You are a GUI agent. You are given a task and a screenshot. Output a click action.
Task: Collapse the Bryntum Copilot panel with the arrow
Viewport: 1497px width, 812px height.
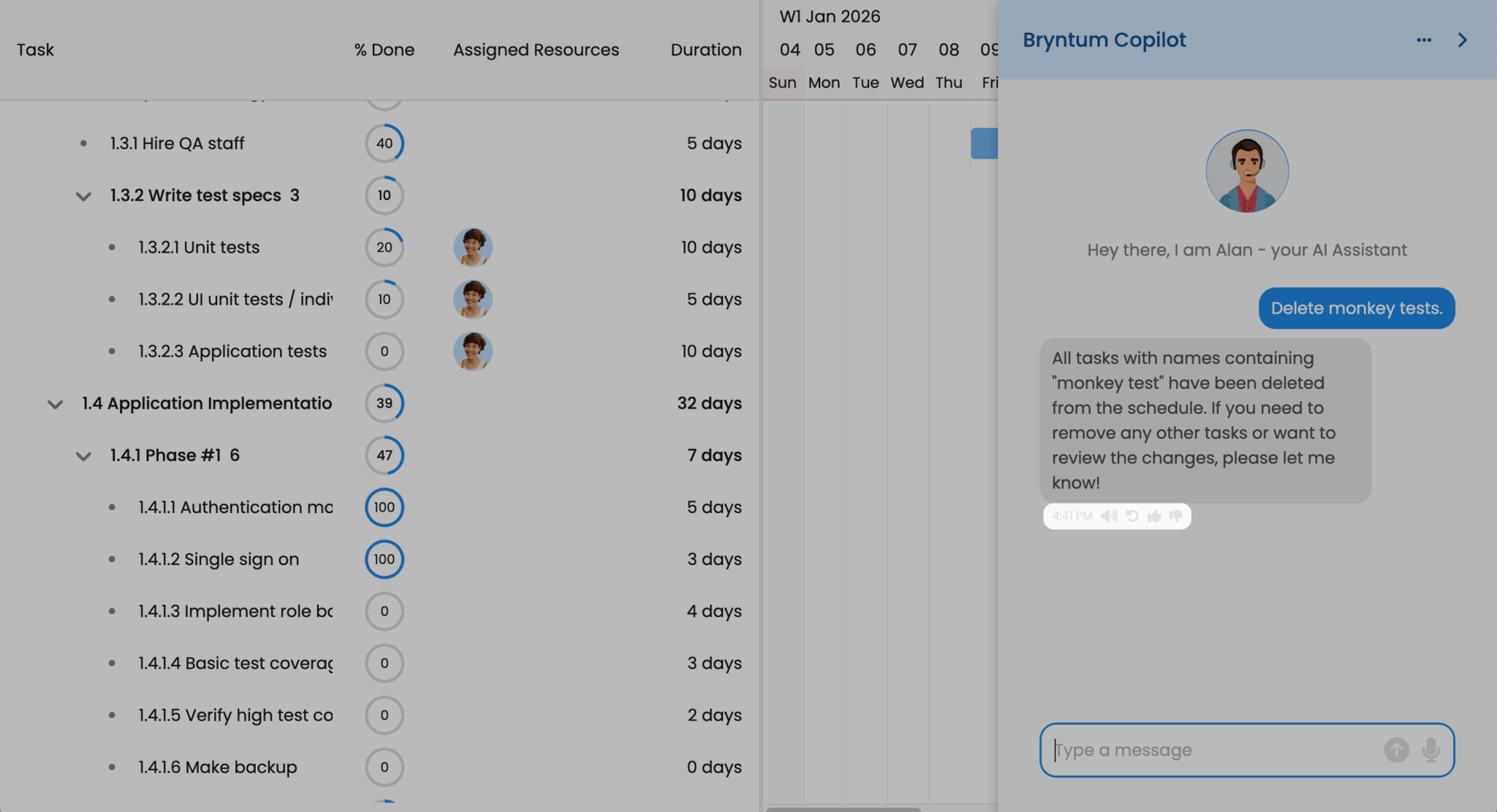1462,40
